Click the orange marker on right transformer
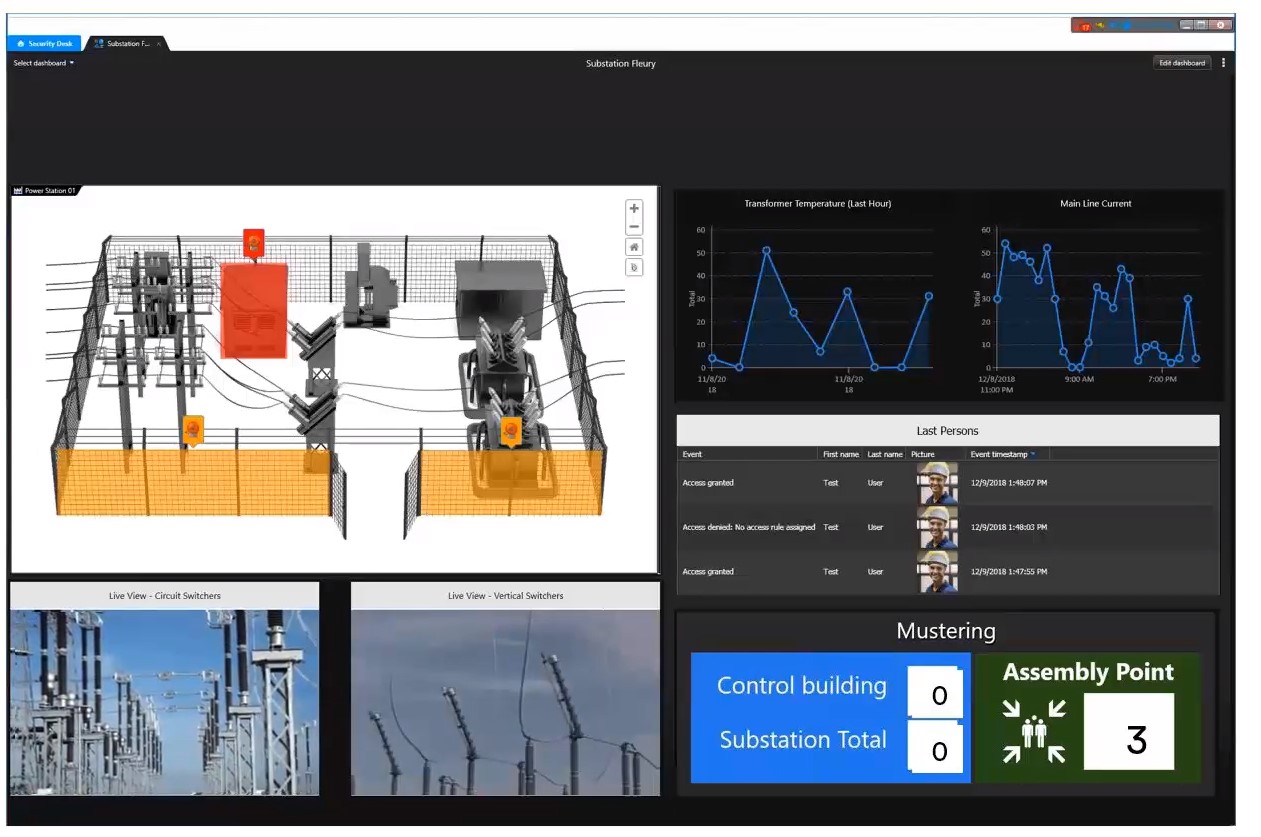1261x837 pixels. point(511,431)
